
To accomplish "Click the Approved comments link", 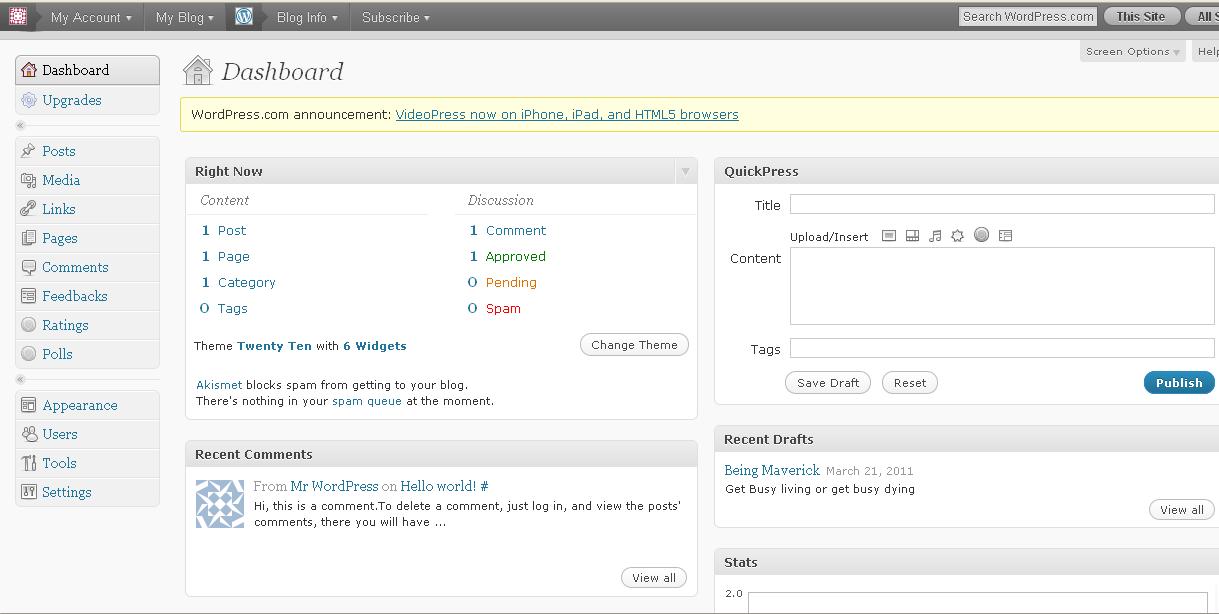I will (516, 257).
